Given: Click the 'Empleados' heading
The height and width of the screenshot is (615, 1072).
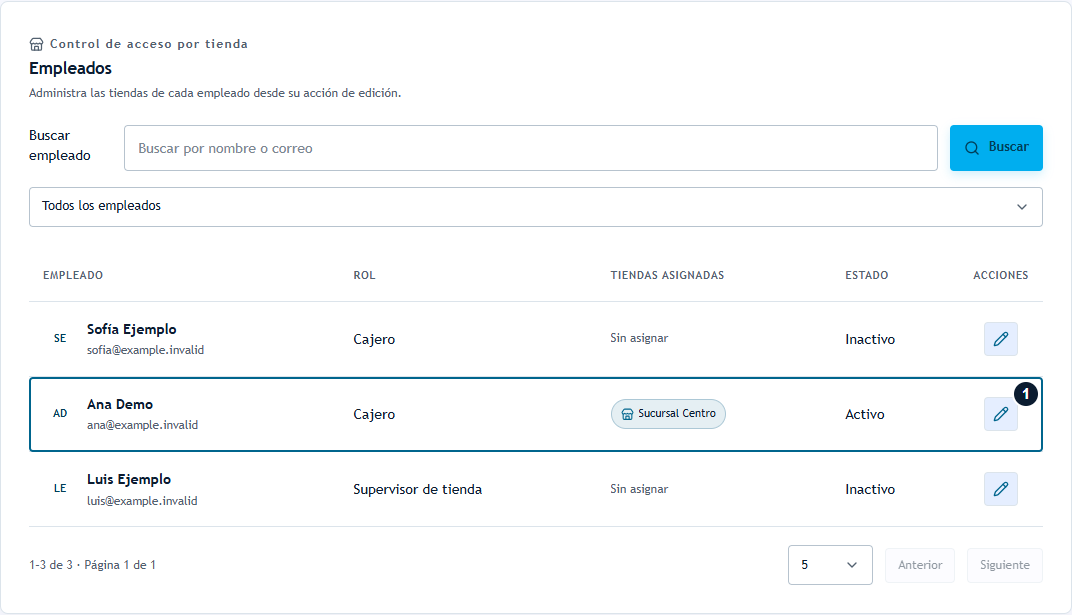Looking at the screenshot, I should 70,68.
